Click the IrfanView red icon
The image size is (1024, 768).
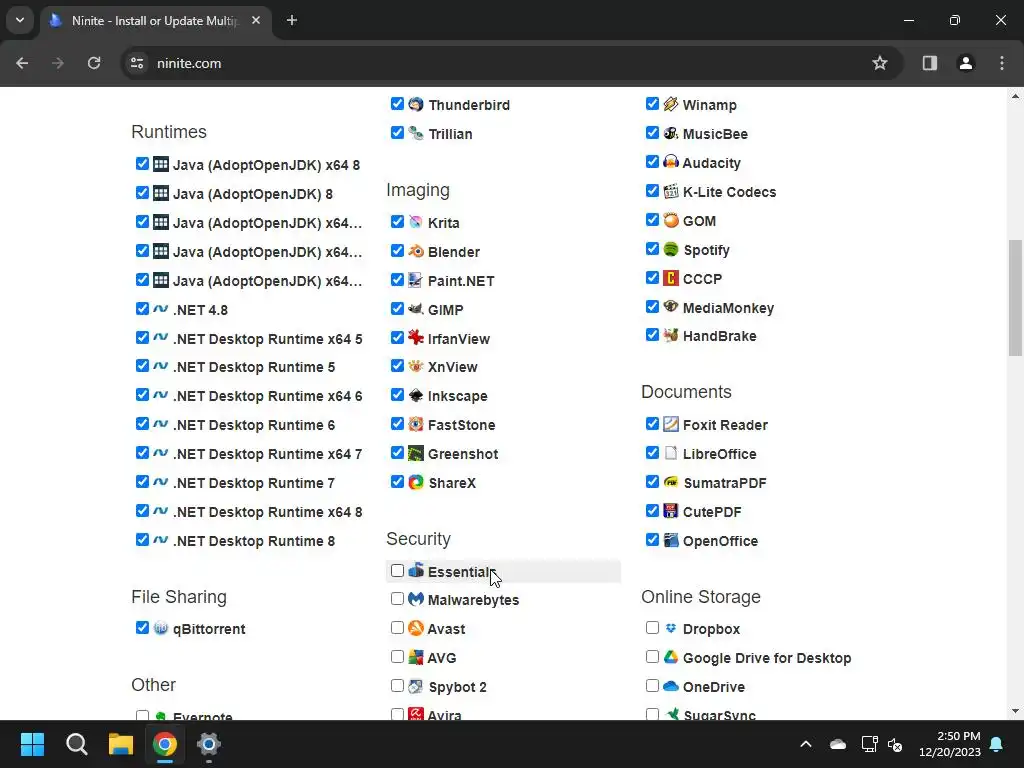[x=416, y=338]
